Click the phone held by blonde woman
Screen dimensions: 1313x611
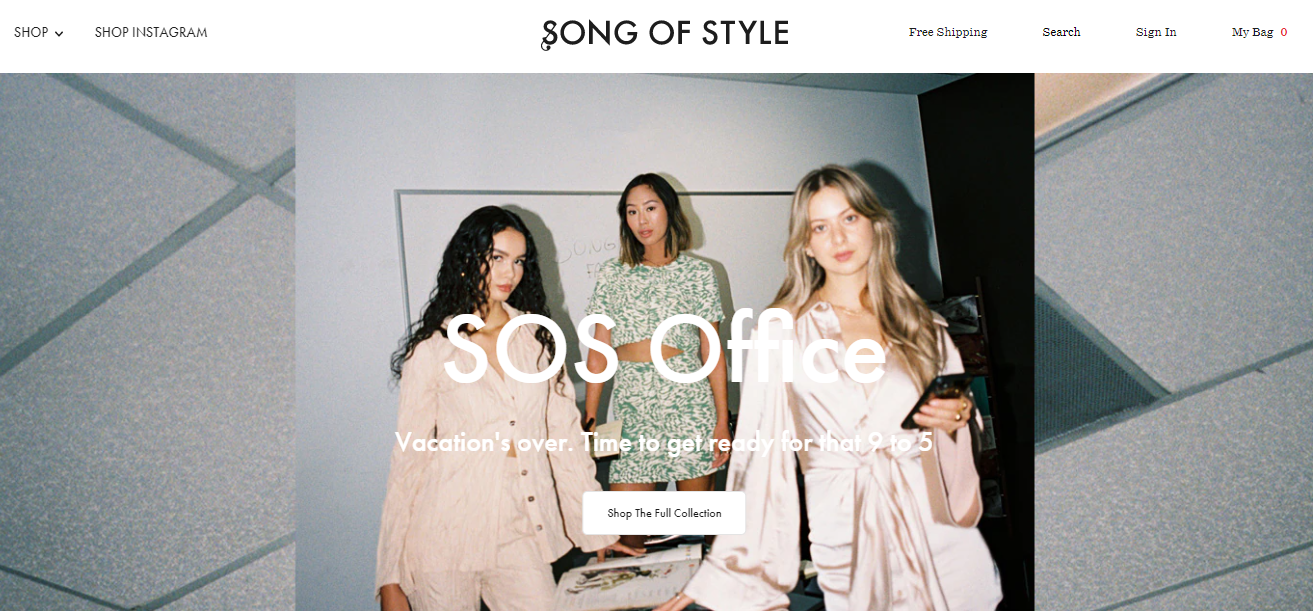click(x=935, y=398)
